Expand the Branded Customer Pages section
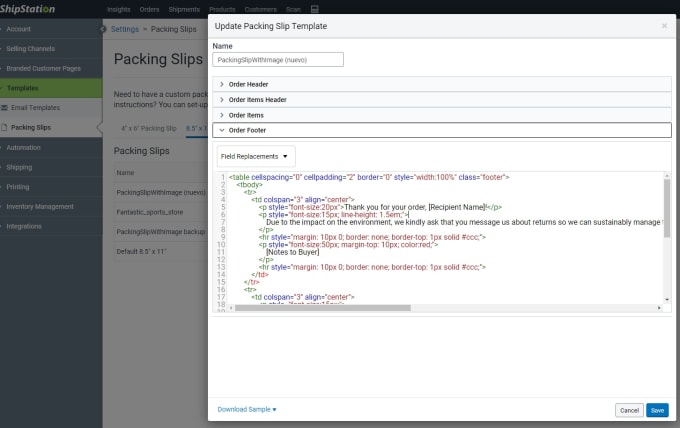This screenshot has height=428, width=680. pyautogui.click(x=51, y=69)
